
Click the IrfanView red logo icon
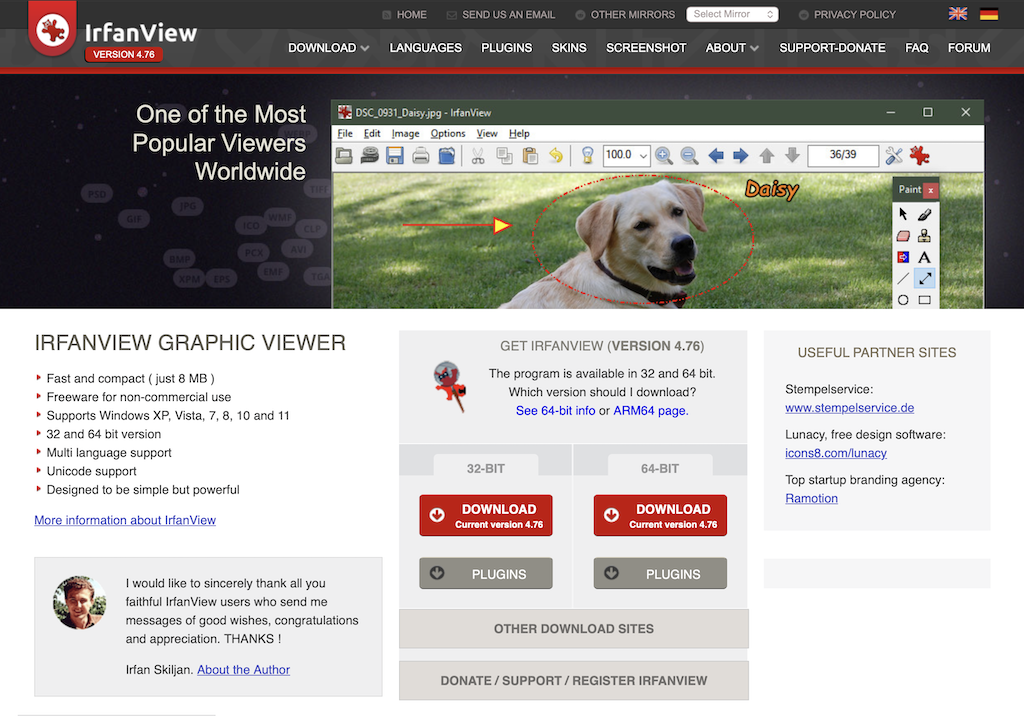pyautogui.click(x=52, y=29)
